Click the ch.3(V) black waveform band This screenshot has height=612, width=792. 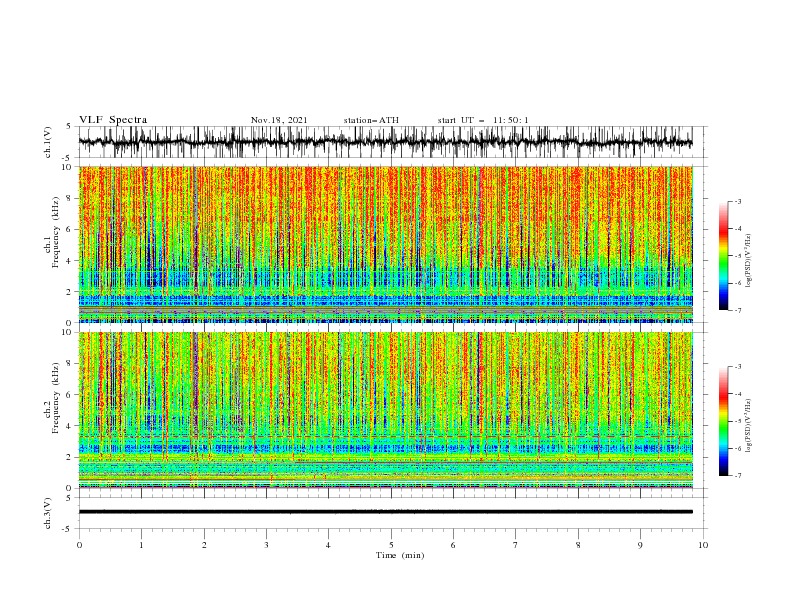[385, 512]
